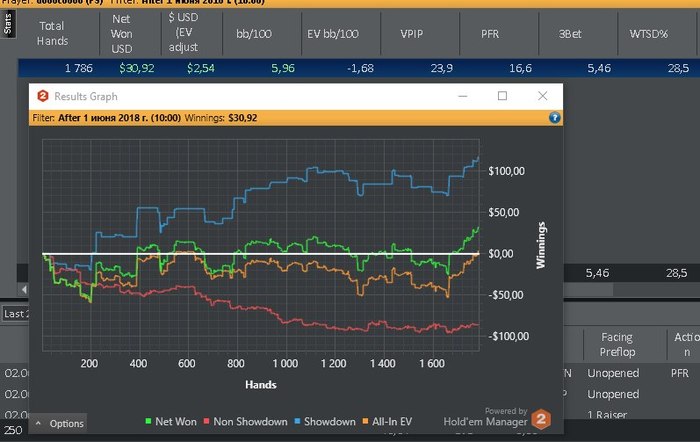Select the 16,6 PFR cell

click(521, 68)
